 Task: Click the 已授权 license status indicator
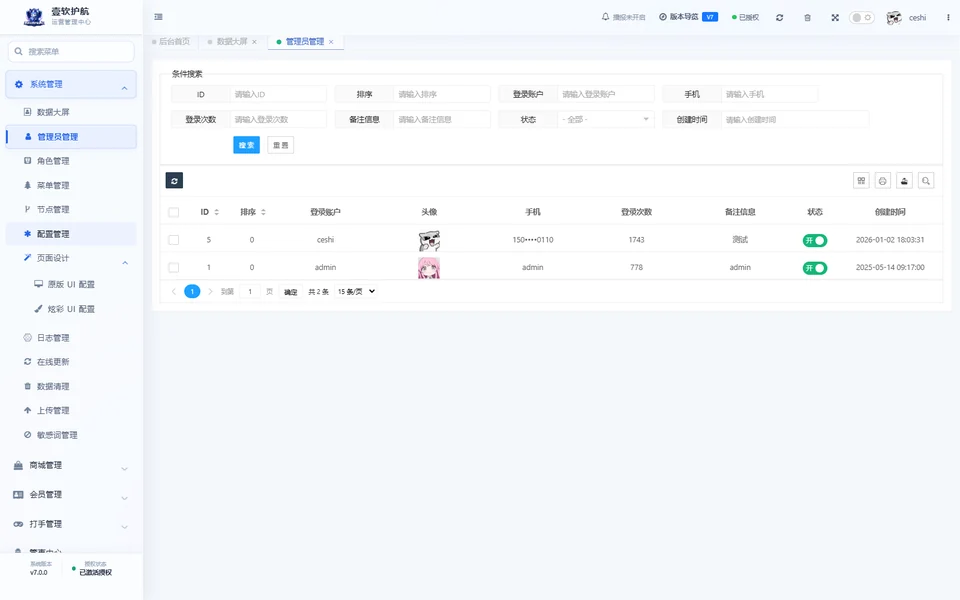[x=745, y=17]
